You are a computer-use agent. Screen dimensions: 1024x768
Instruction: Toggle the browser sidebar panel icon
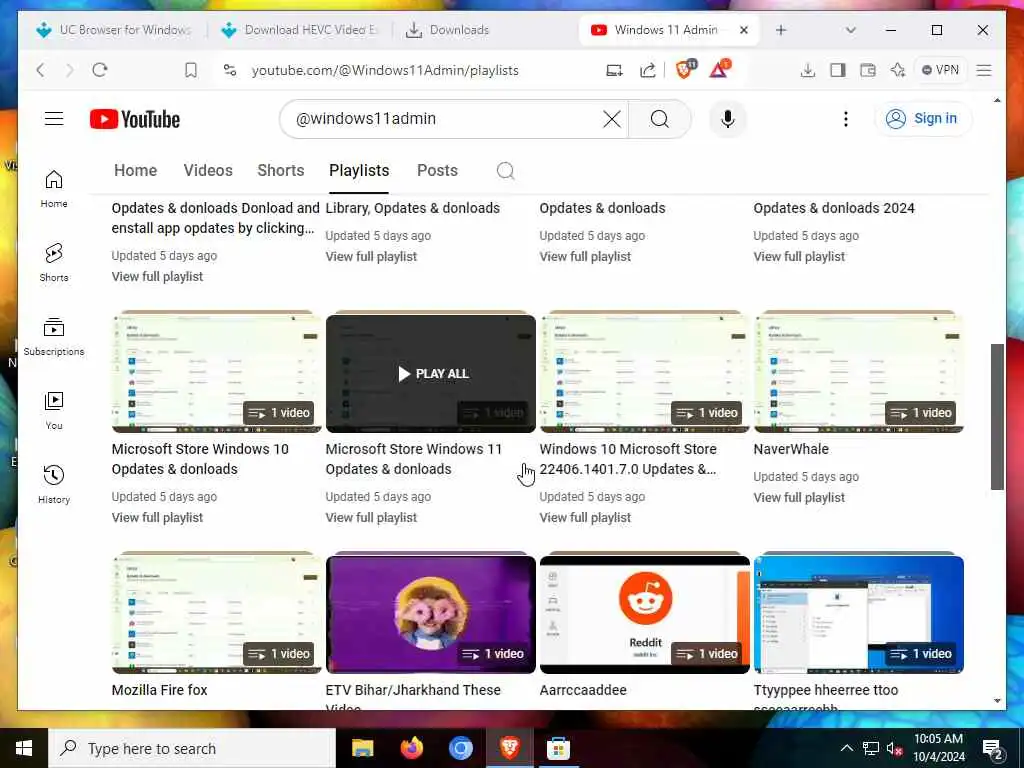click(x=838, y=70)
